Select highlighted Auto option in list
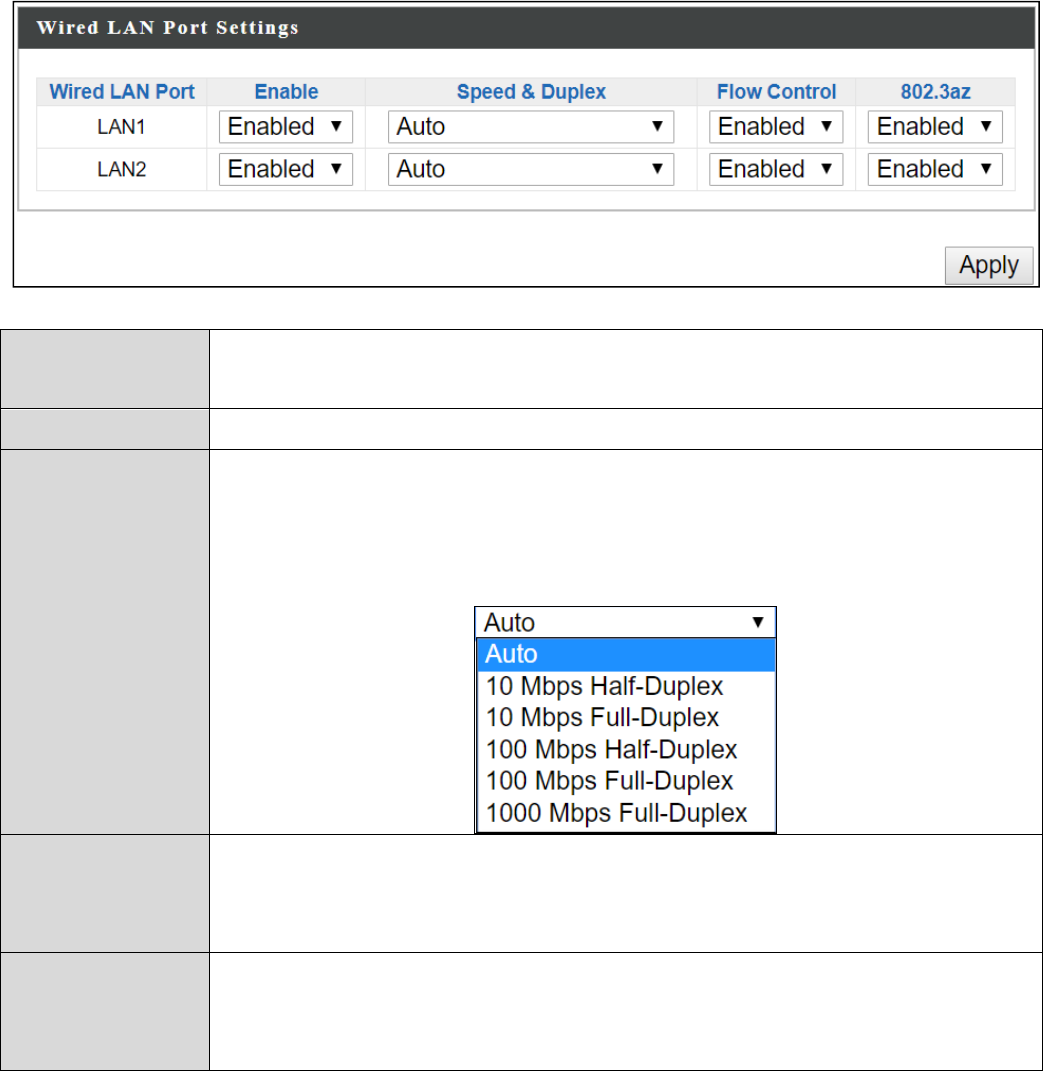Viewport: 1043px width, 1071px height. click(x=626, y=654)
